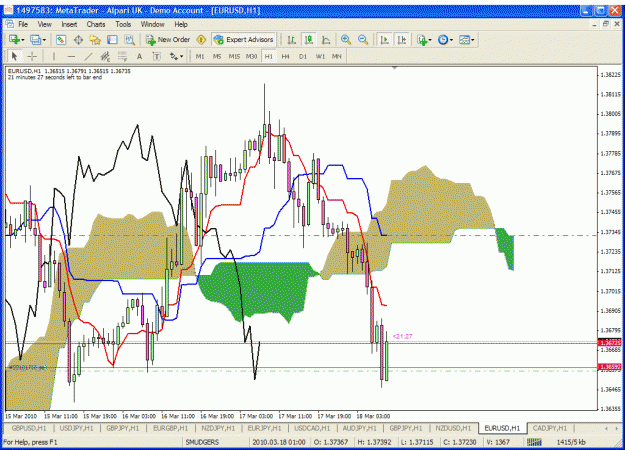Switch to M15 timeframe
The width and height of the screenshot is (625, 450).
[x=234, y=57]
